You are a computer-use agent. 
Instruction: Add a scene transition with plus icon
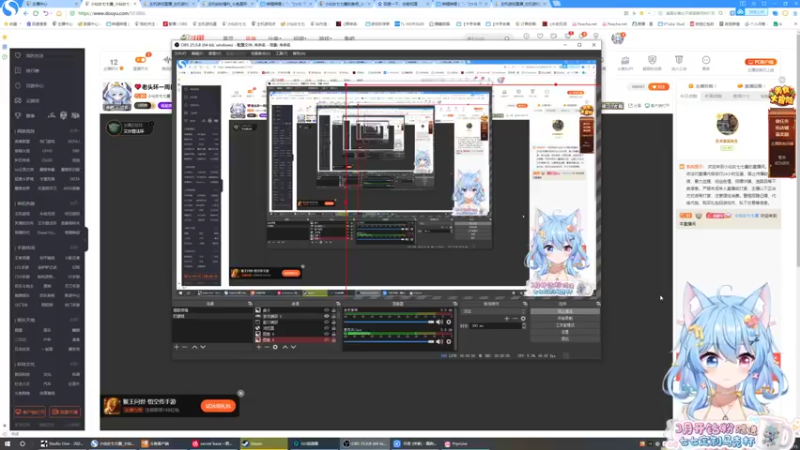(x=507, y=318)
